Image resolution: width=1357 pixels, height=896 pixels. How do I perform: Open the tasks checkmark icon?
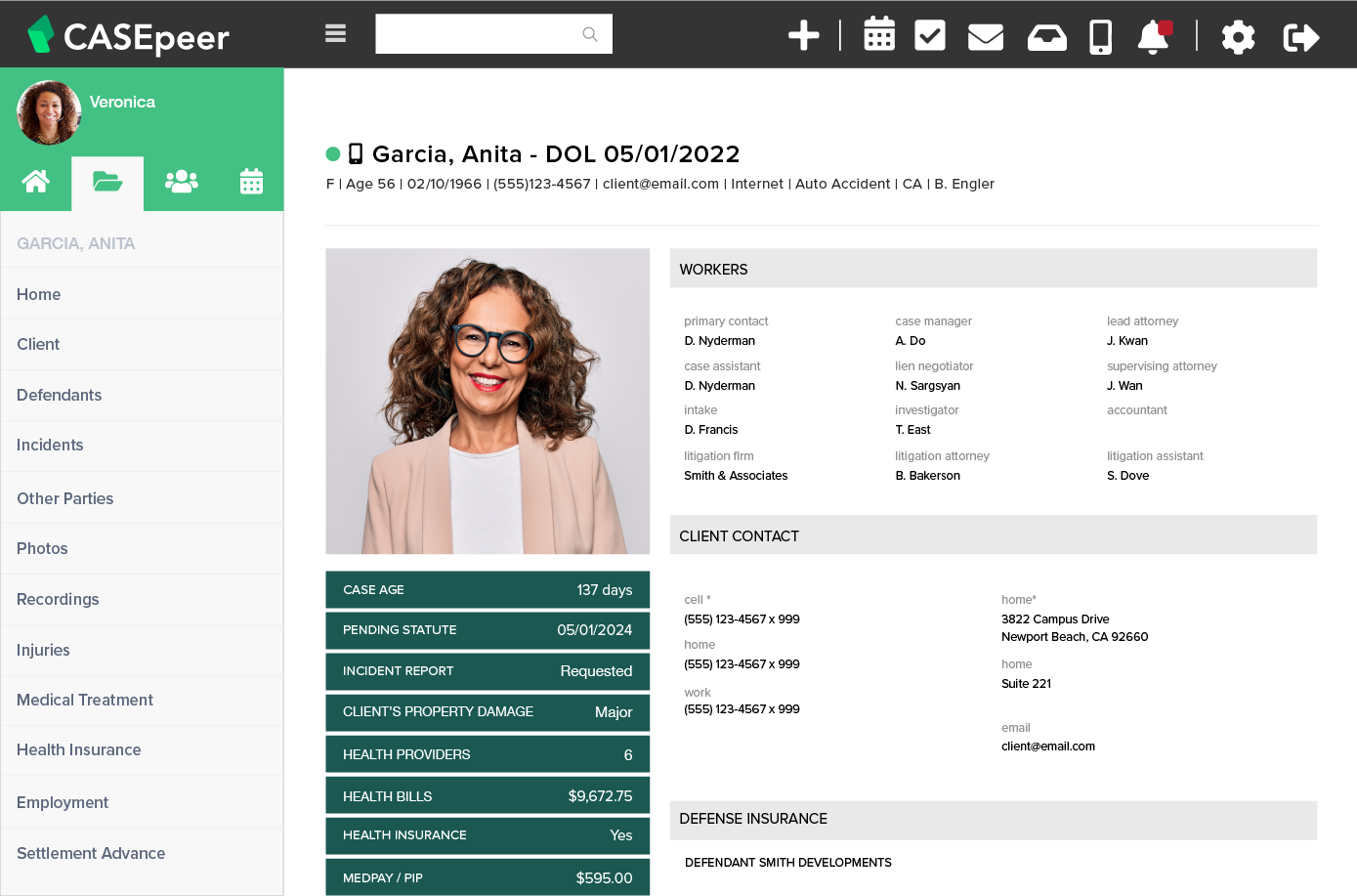click(x=930, y=34)
